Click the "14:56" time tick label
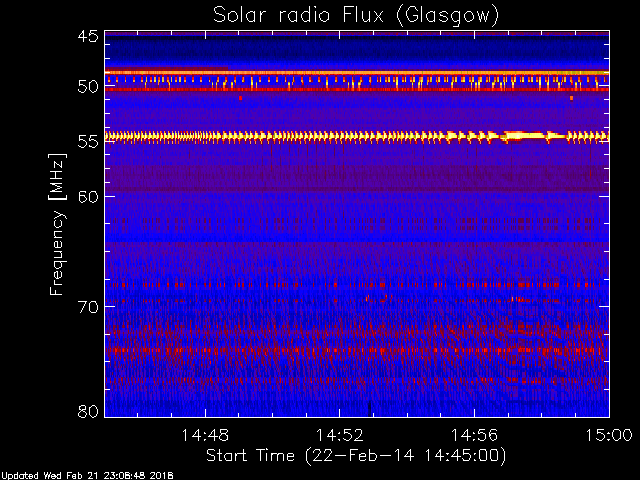Viewport: 640px width, 480px height. [x=474, y=435]
